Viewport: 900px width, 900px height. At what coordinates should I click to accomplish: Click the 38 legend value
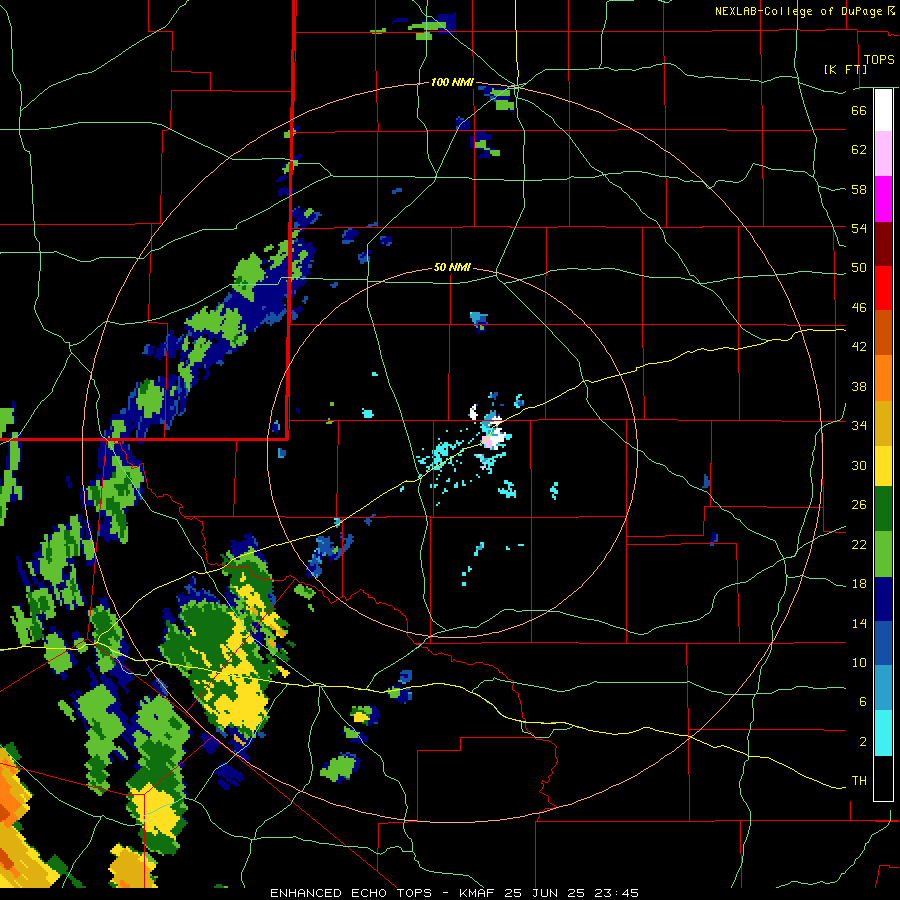[x=859, y=386]
